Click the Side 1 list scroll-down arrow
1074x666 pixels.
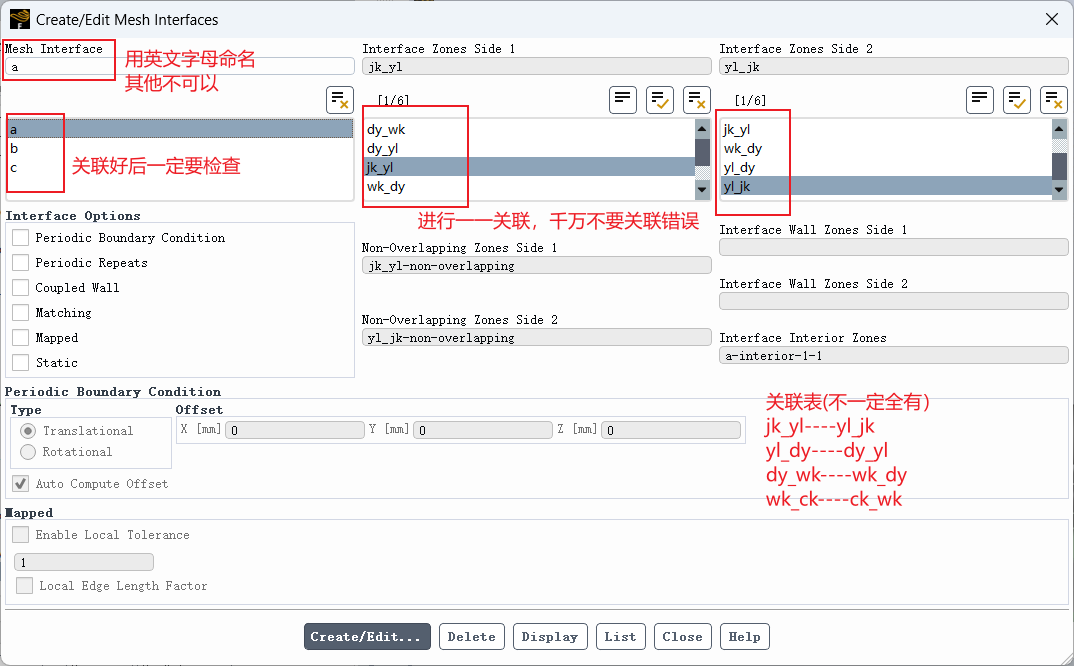tap(702, 189)
